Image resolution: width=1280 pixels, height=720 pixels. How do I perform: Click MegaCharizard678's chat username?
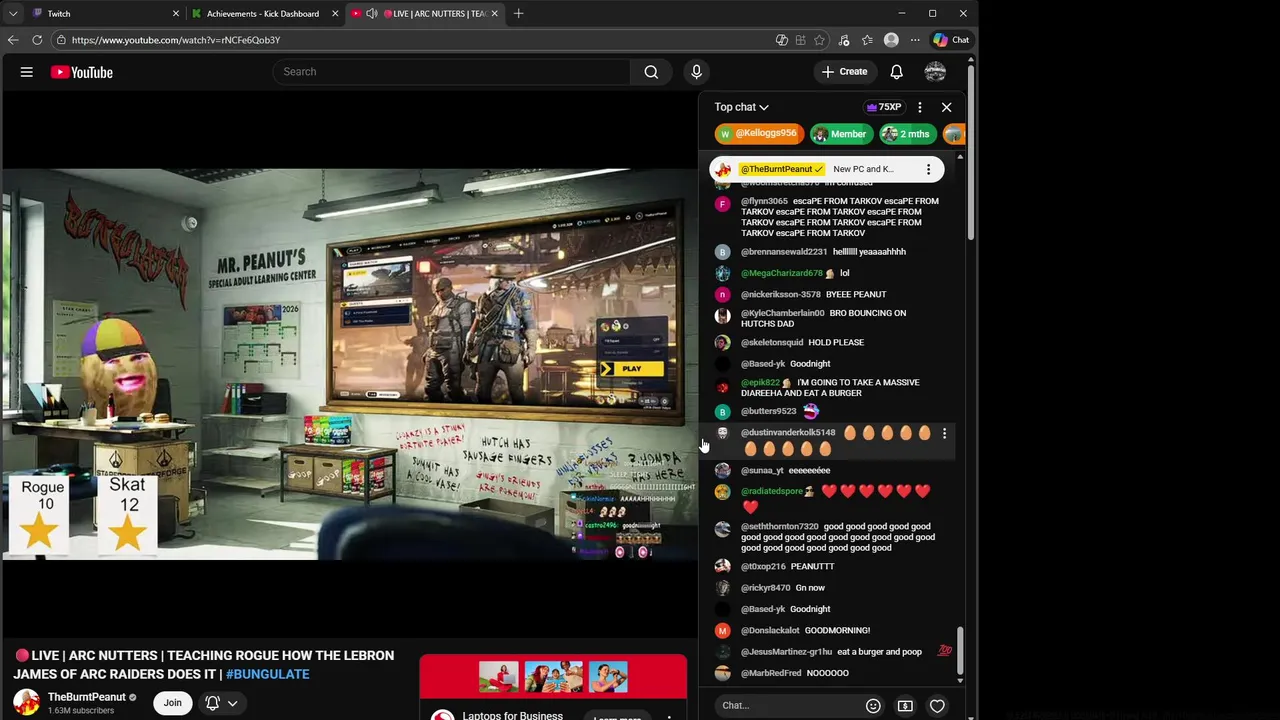pyautogui.click(x=781, y=273)
